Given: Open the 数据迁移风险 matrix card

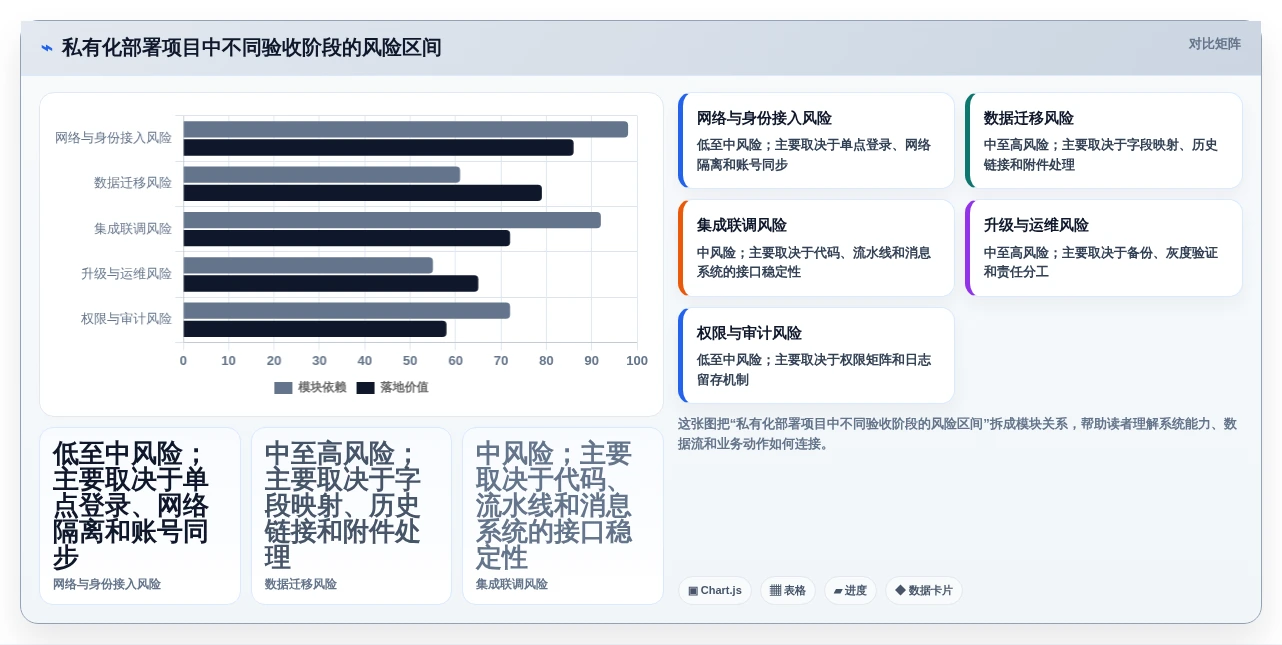Looking at the screenshot, I should pyautogui.click(x=1104, y=141).
